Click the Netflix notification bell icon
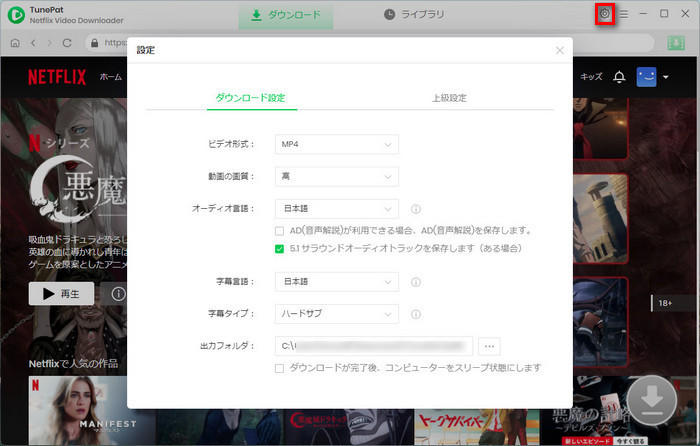Viewport: 700px width, 446px height. pyautogui.click(x=619, y=77)
